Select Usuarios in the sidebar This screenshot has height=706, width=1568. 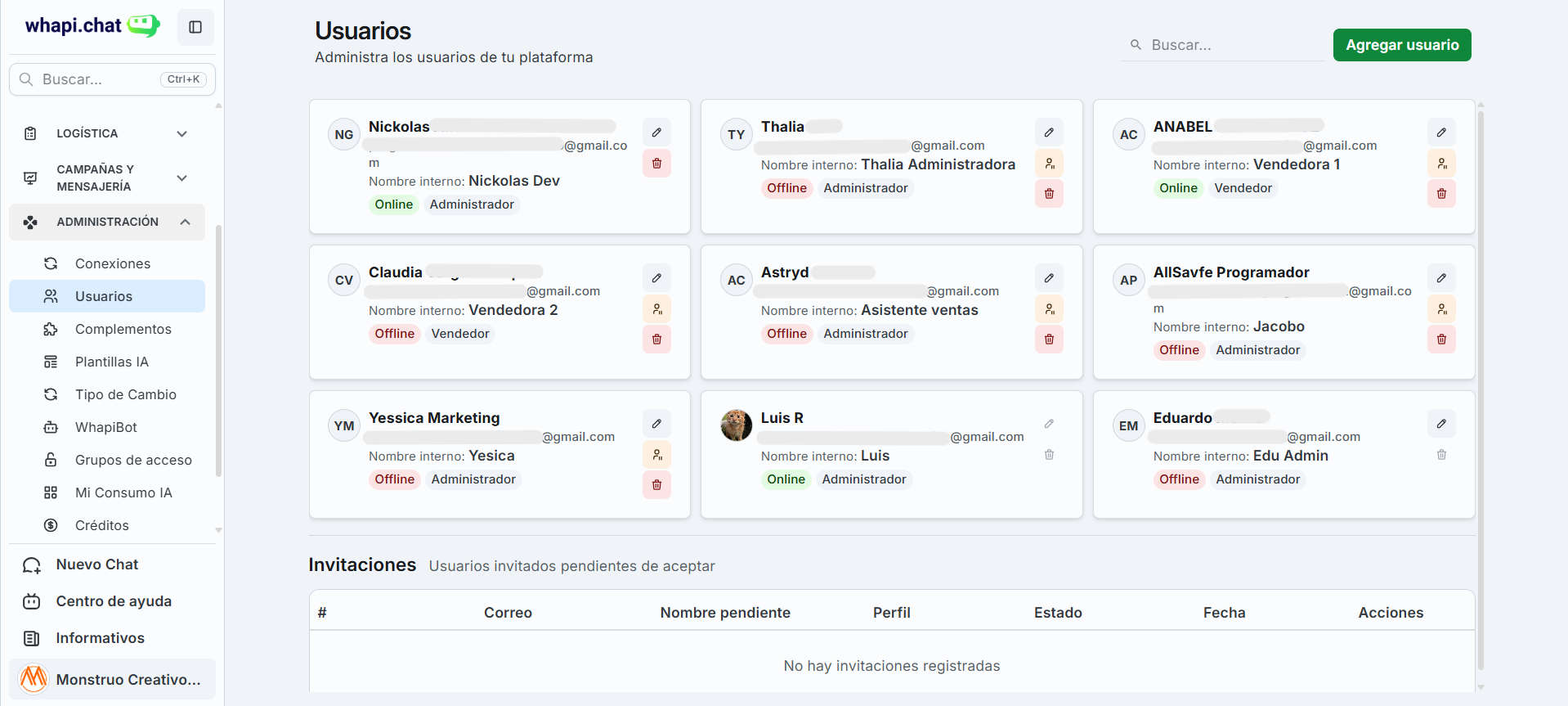tap(107, 296)
